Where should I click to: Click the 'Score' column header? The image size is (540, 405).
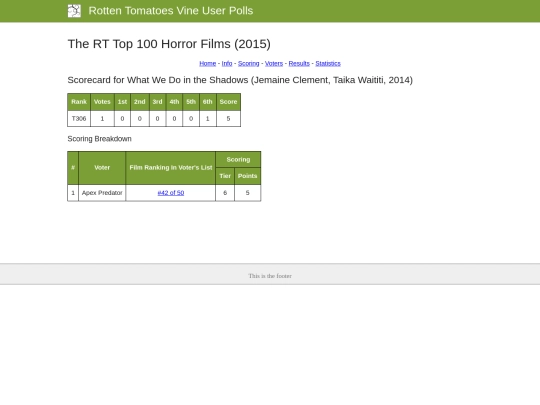[x=228, y=102]
